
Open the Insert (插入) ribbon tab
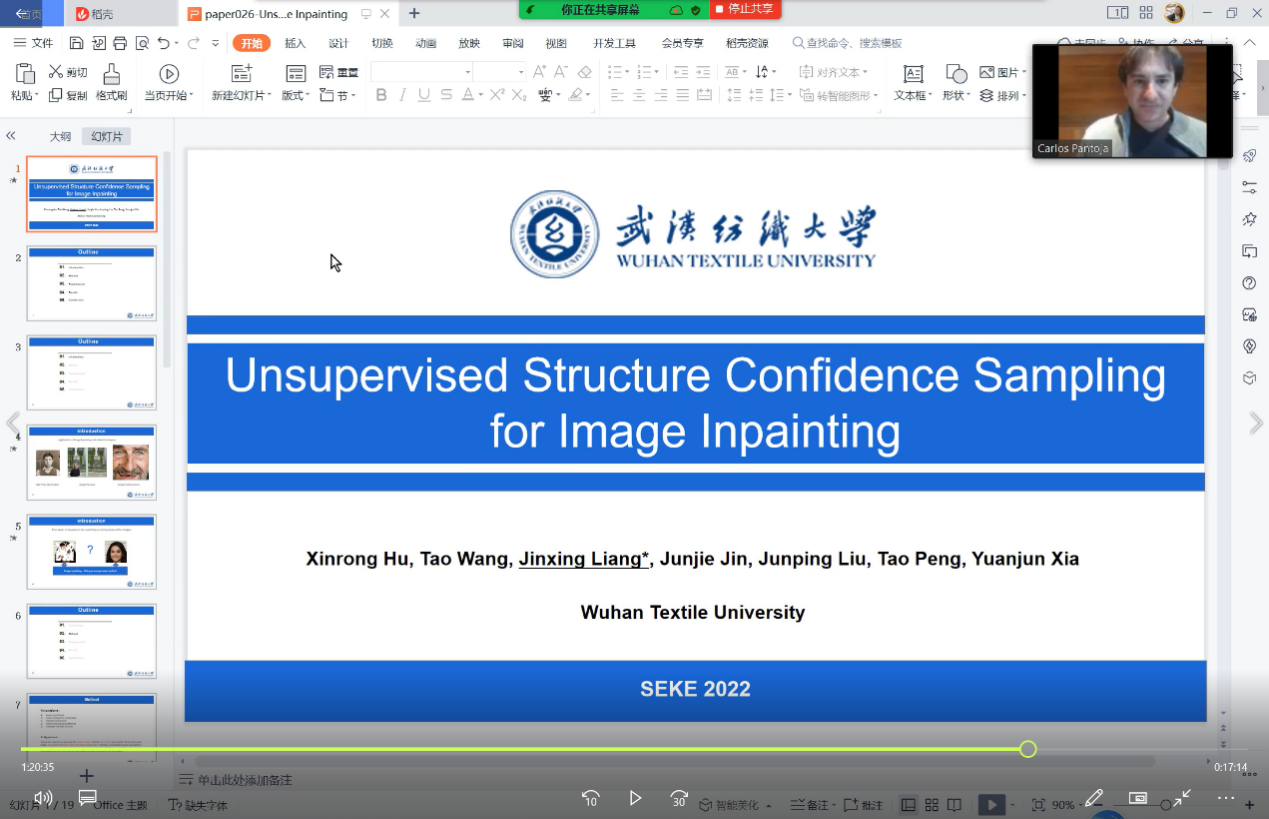295,43
